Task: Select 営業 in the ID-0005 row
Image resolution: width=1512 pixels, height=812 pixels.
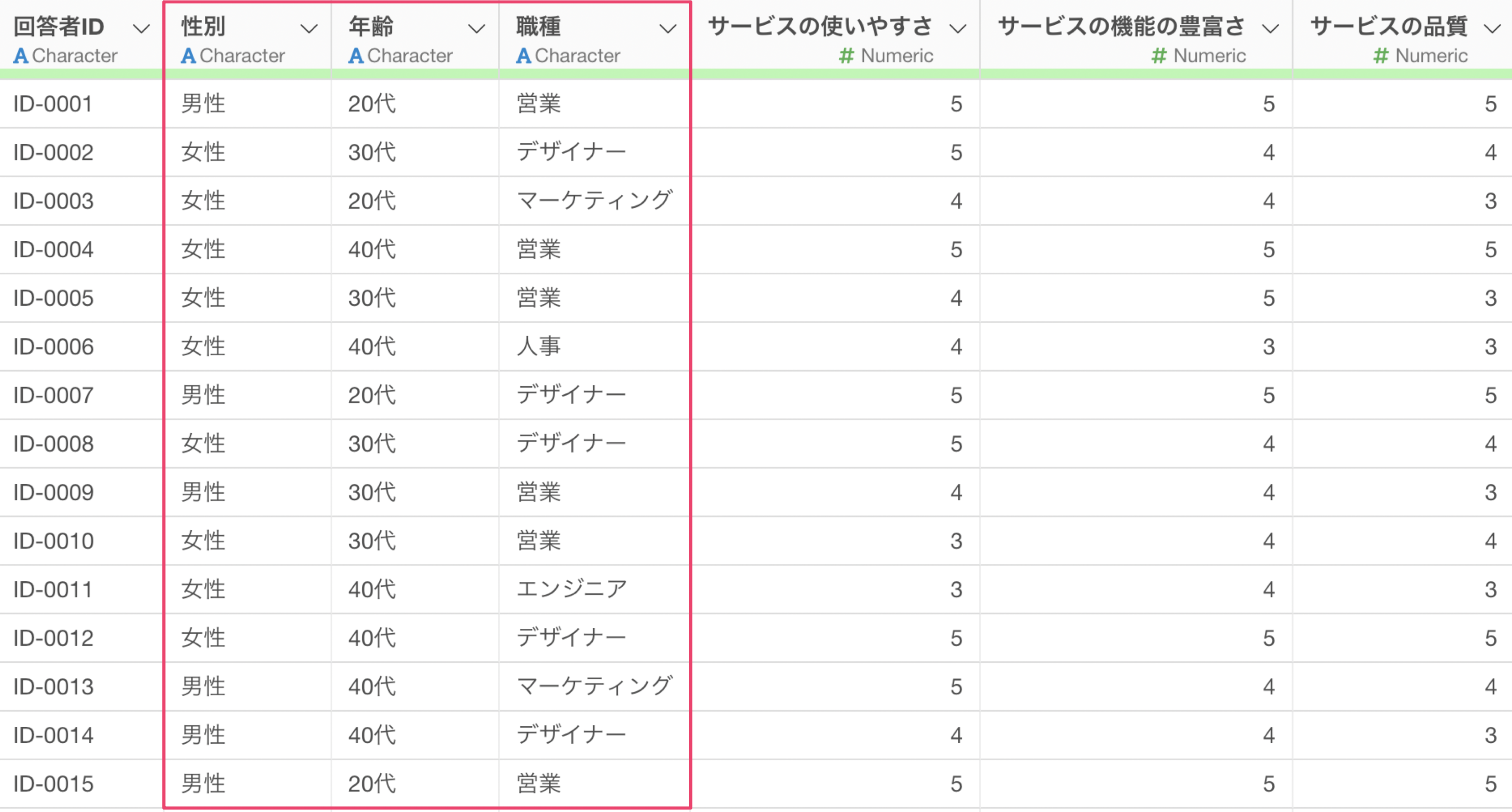Action: (538, 298)
